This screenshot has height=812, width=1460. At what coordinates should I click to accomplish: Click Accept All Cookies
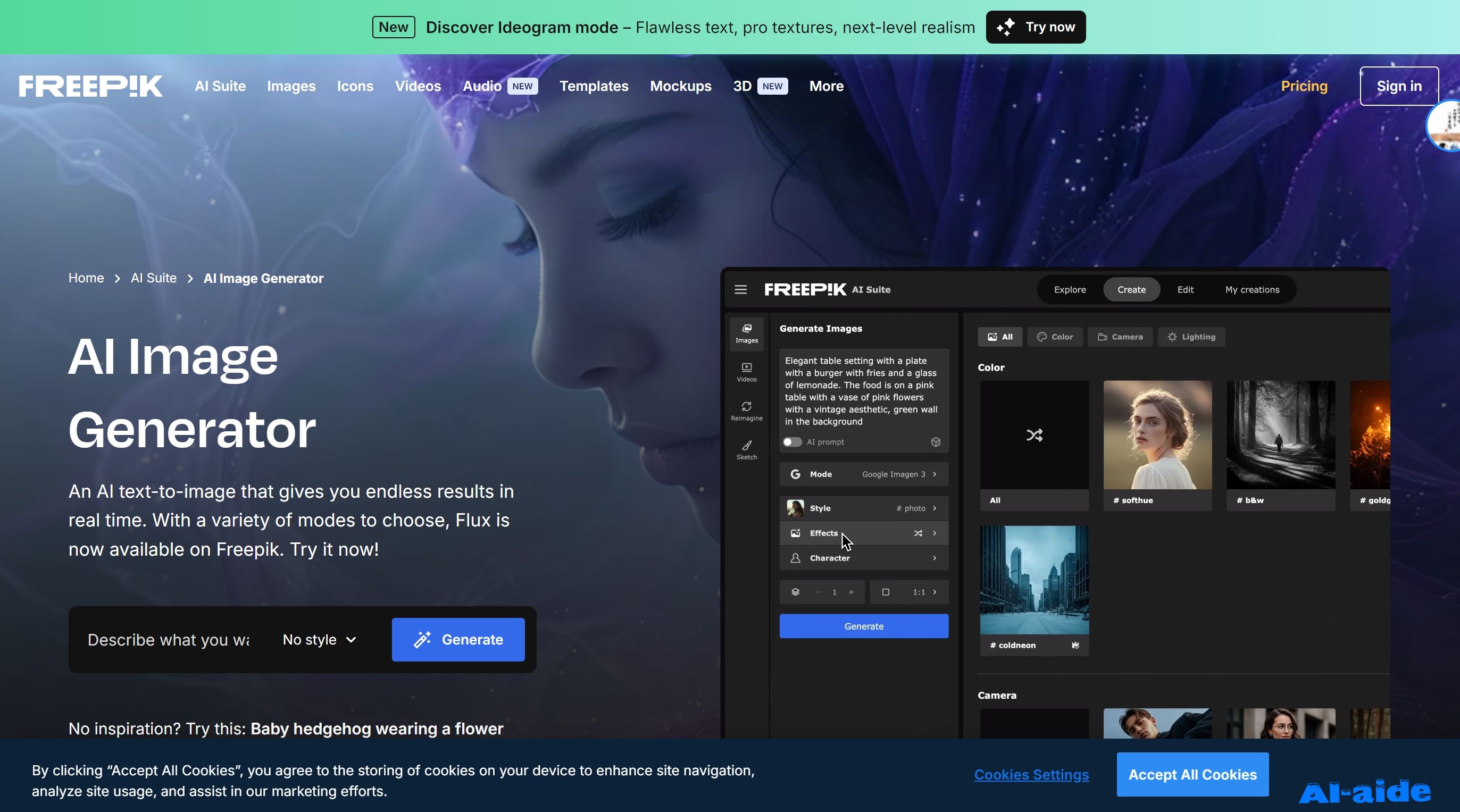point(1192,774)
